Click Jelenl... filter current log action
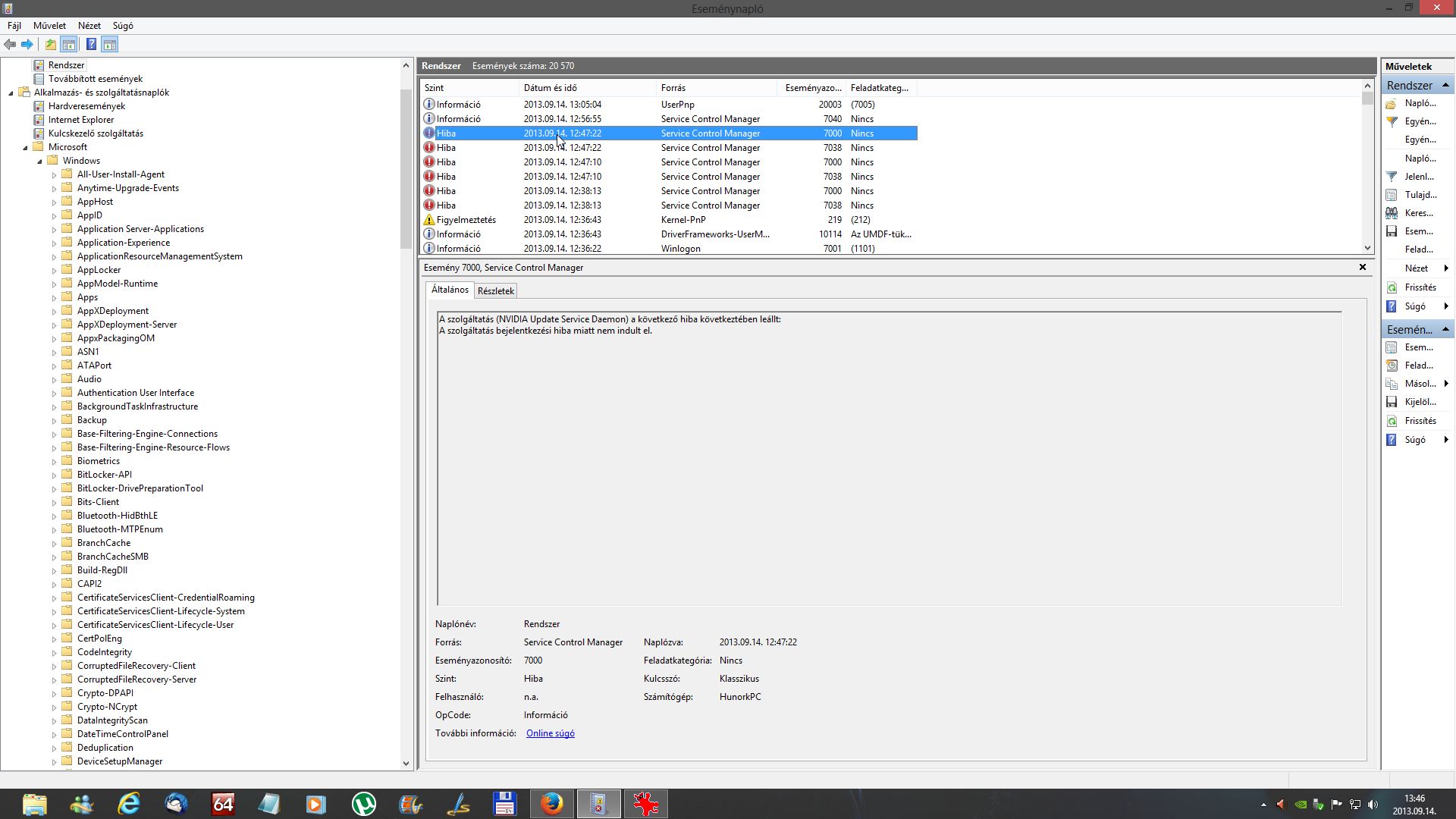Screen dimensions: 1456x819 click(x=1419, y=177)
